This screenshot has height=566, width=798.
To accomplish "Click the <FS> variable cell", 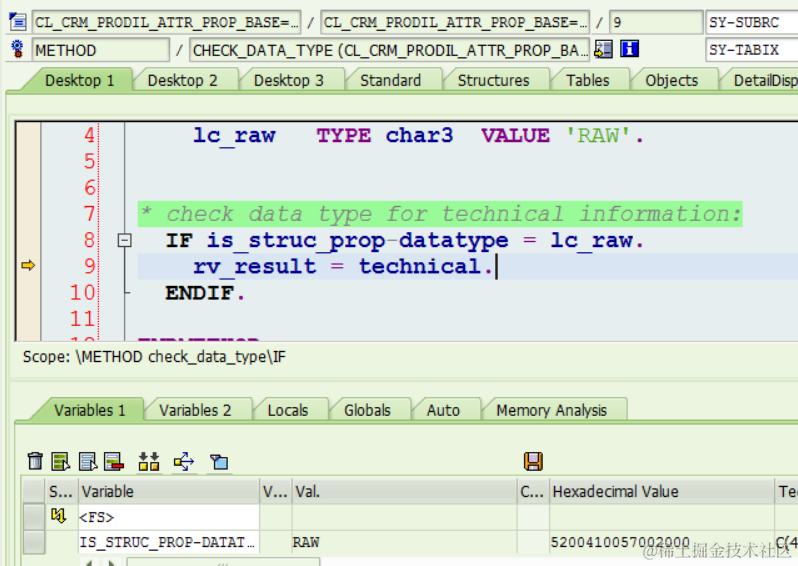I will click(168, 517).
